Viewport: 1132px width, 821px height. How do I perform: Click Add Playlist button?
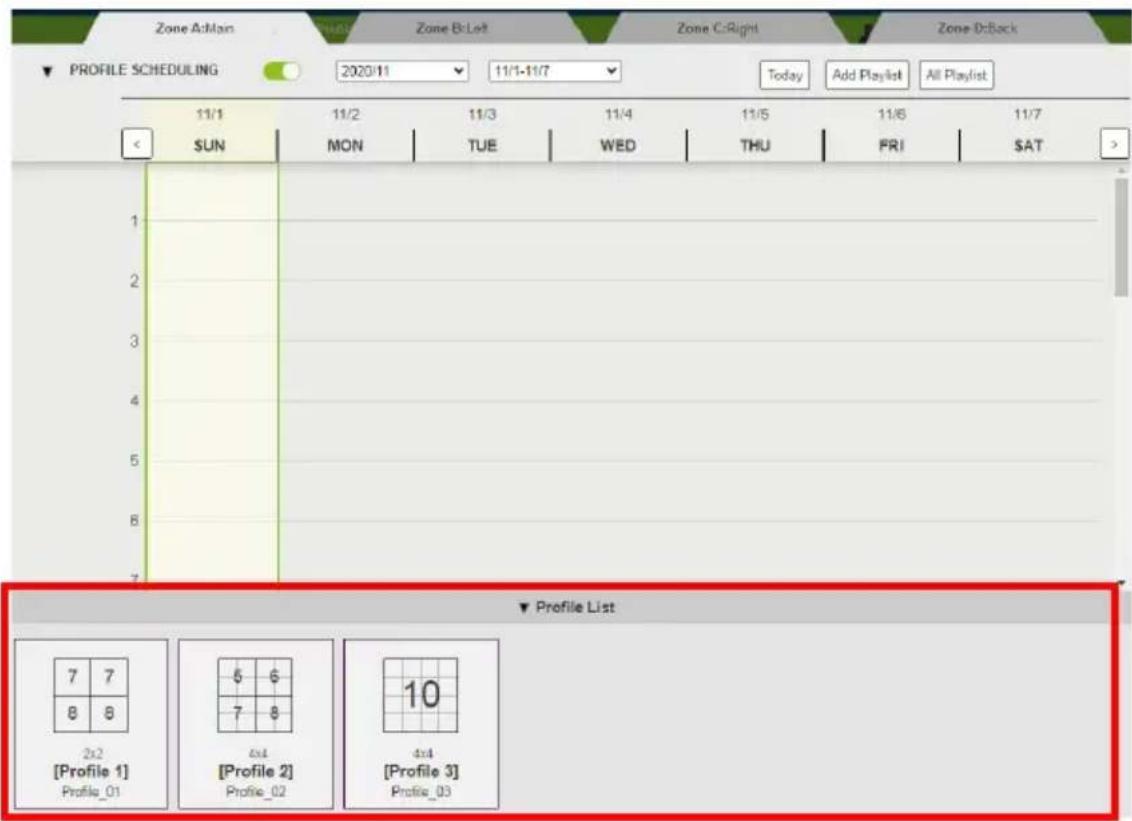[867, 75]
